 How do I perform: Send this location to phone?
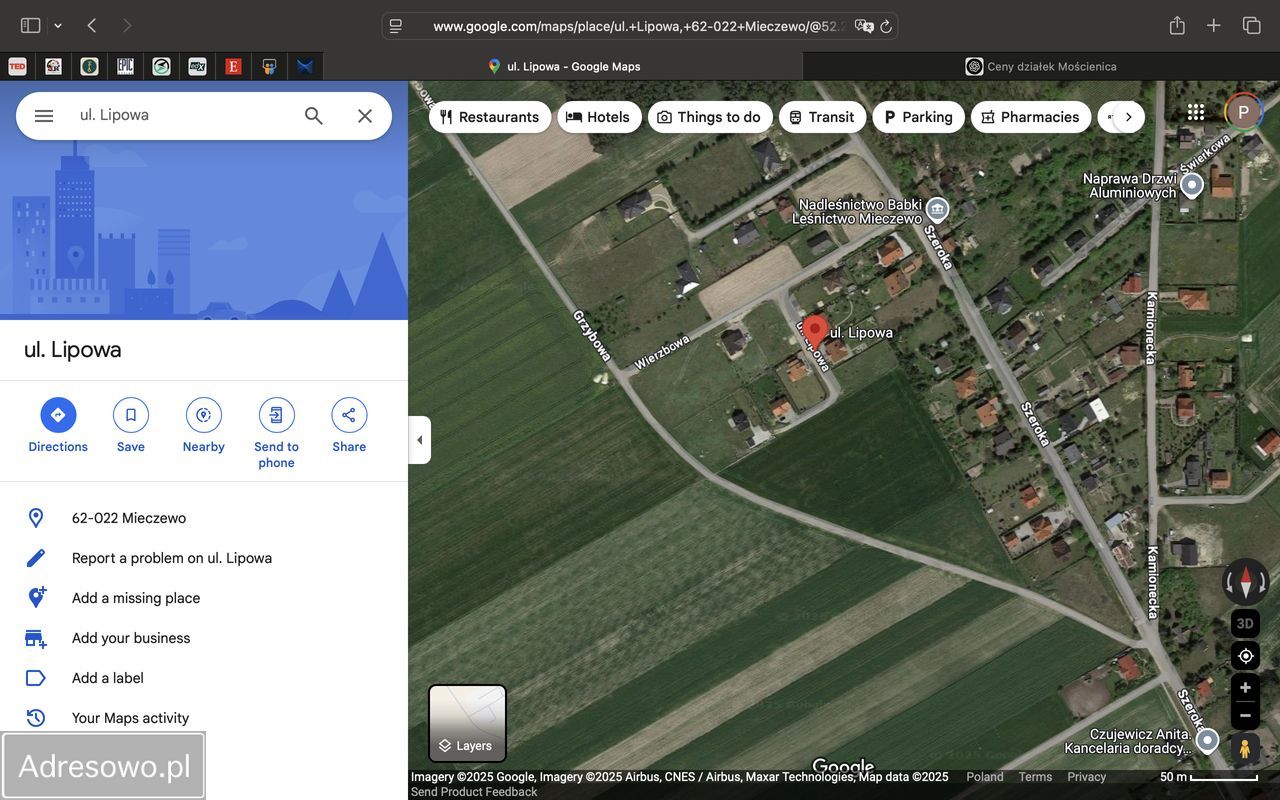(x=276, y=415)
